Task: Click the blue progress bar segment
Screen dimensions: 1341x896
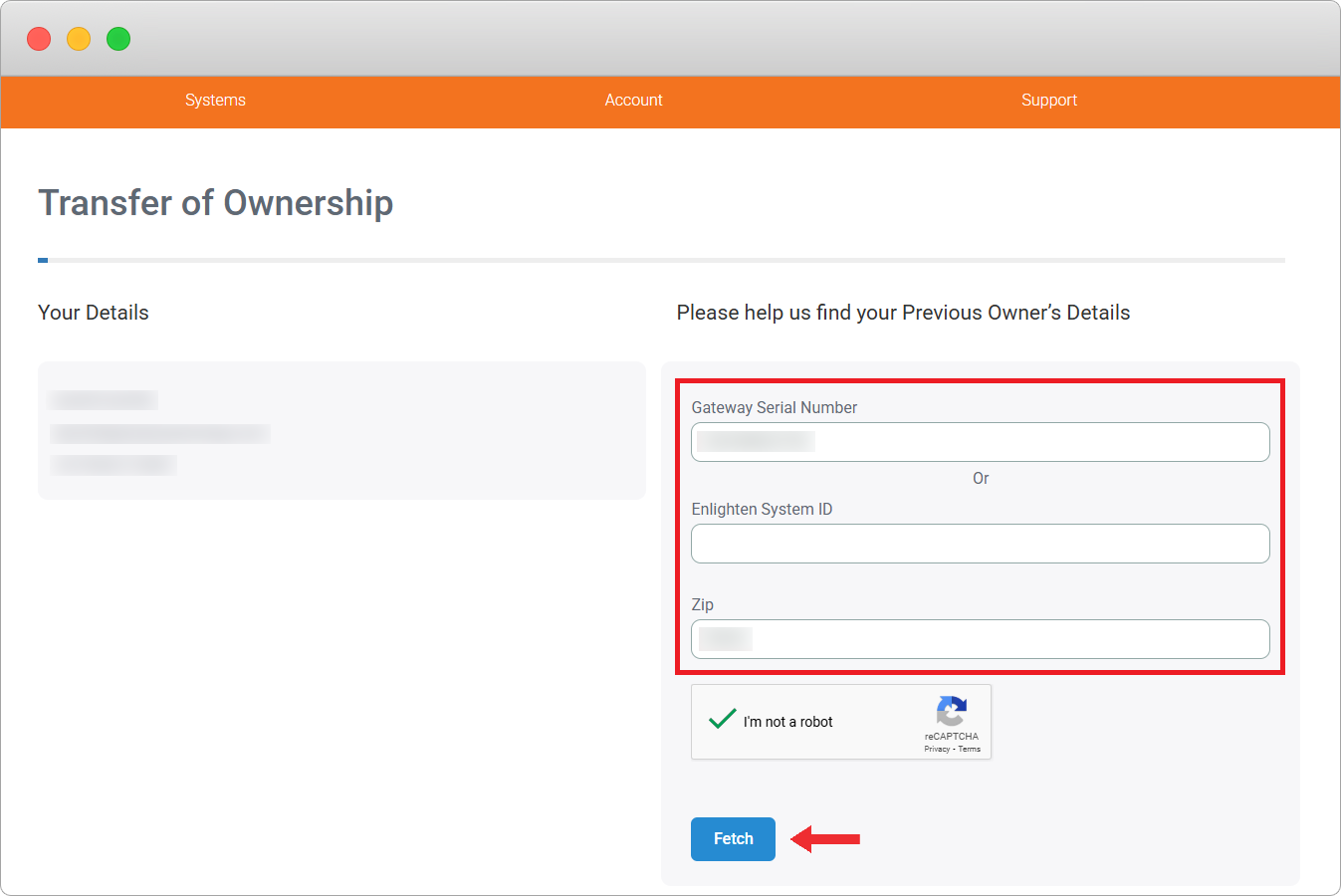Action: (x=43, y=259)
